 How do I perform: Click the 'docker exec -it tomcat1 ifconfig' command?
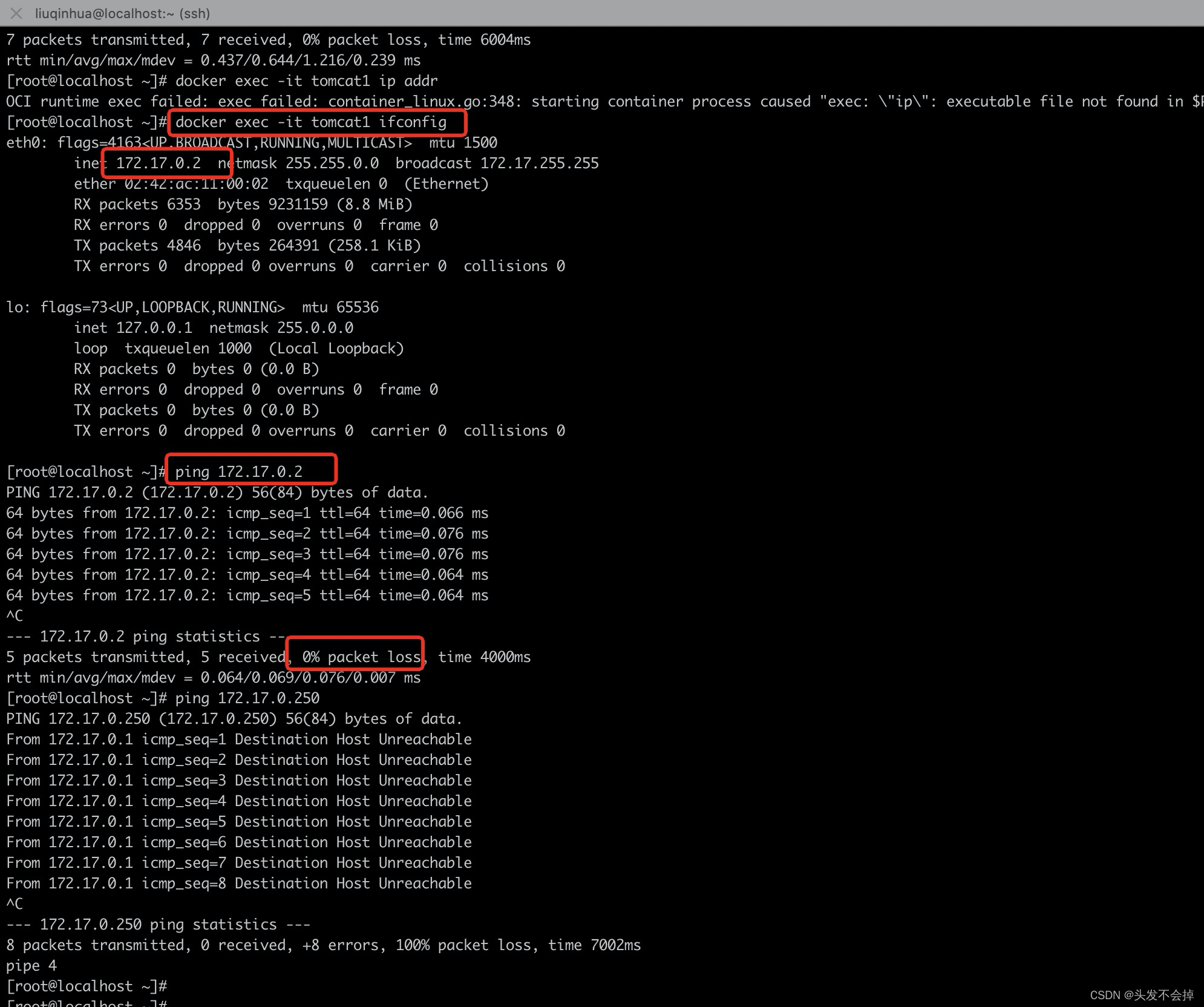[311, 122]
